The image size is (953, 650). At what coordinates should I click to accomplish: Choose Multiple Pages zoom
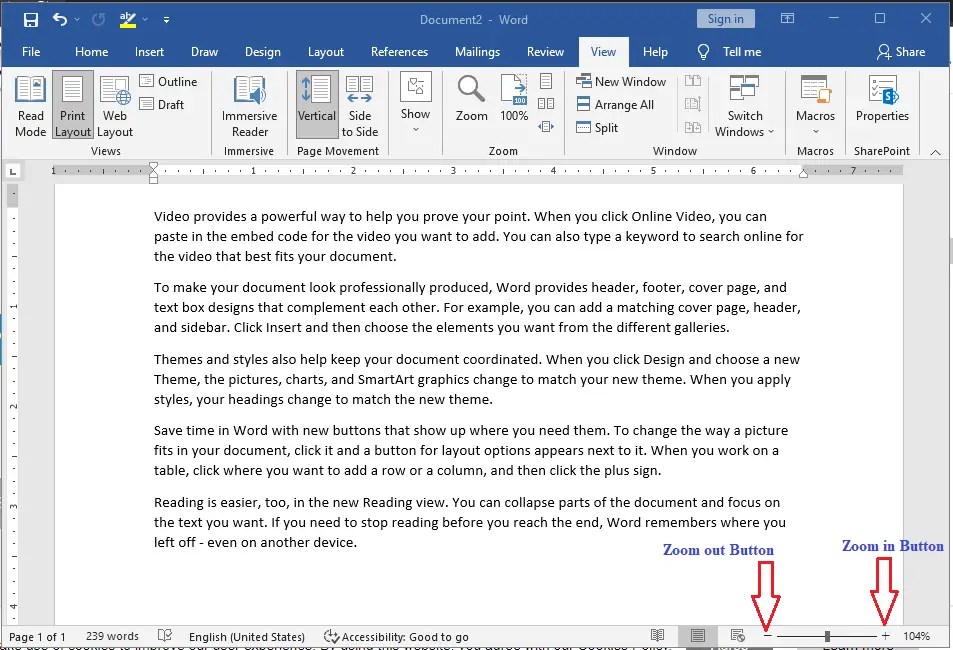[546, 104]
